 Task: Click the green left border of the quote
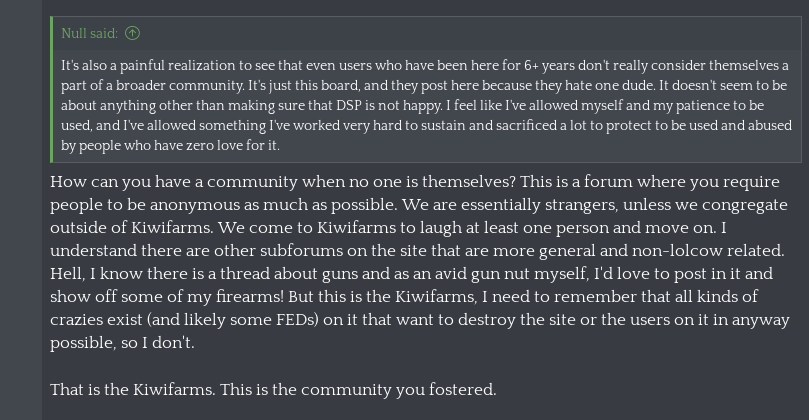coord(52,89)
